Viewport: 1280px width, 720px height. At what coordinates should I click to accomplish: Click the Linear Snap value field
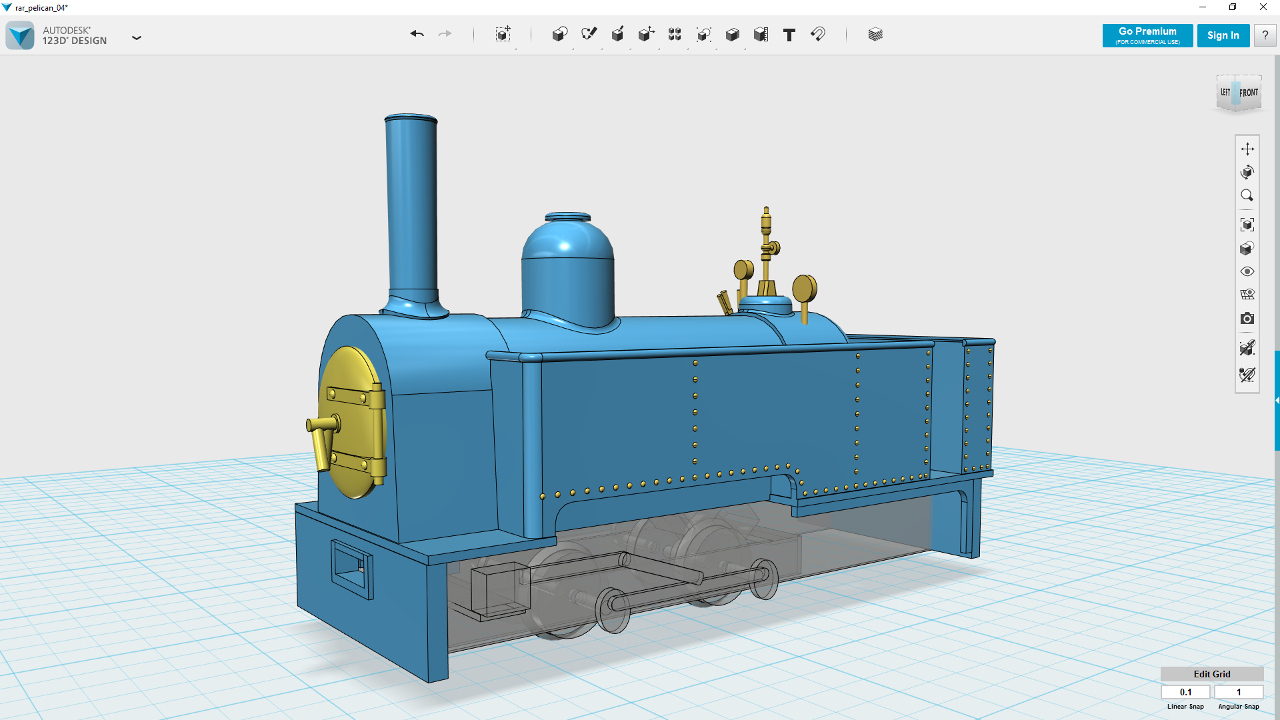tap(1186, 692)
